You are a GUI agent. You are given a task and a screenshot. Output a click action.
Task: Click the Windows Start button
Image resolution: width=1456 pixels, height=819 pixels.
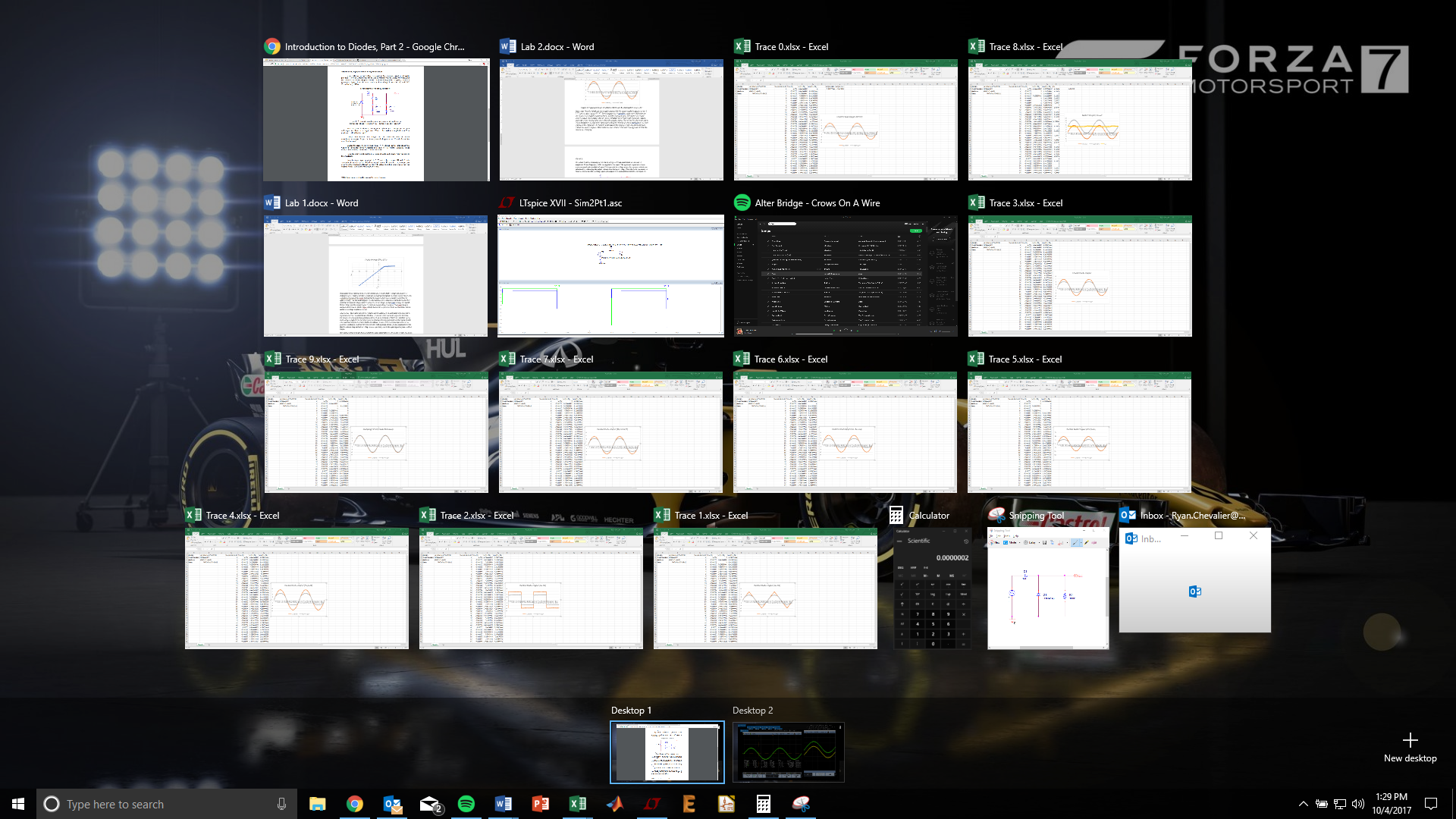(18, 804)
